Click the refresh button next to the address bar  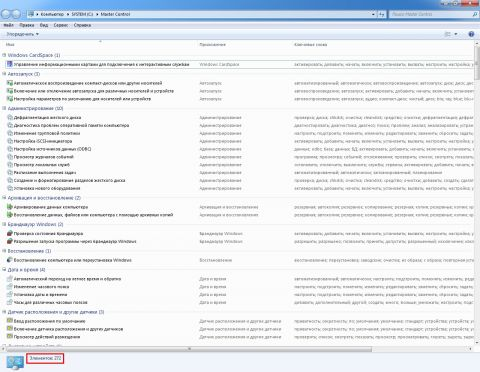382,14
